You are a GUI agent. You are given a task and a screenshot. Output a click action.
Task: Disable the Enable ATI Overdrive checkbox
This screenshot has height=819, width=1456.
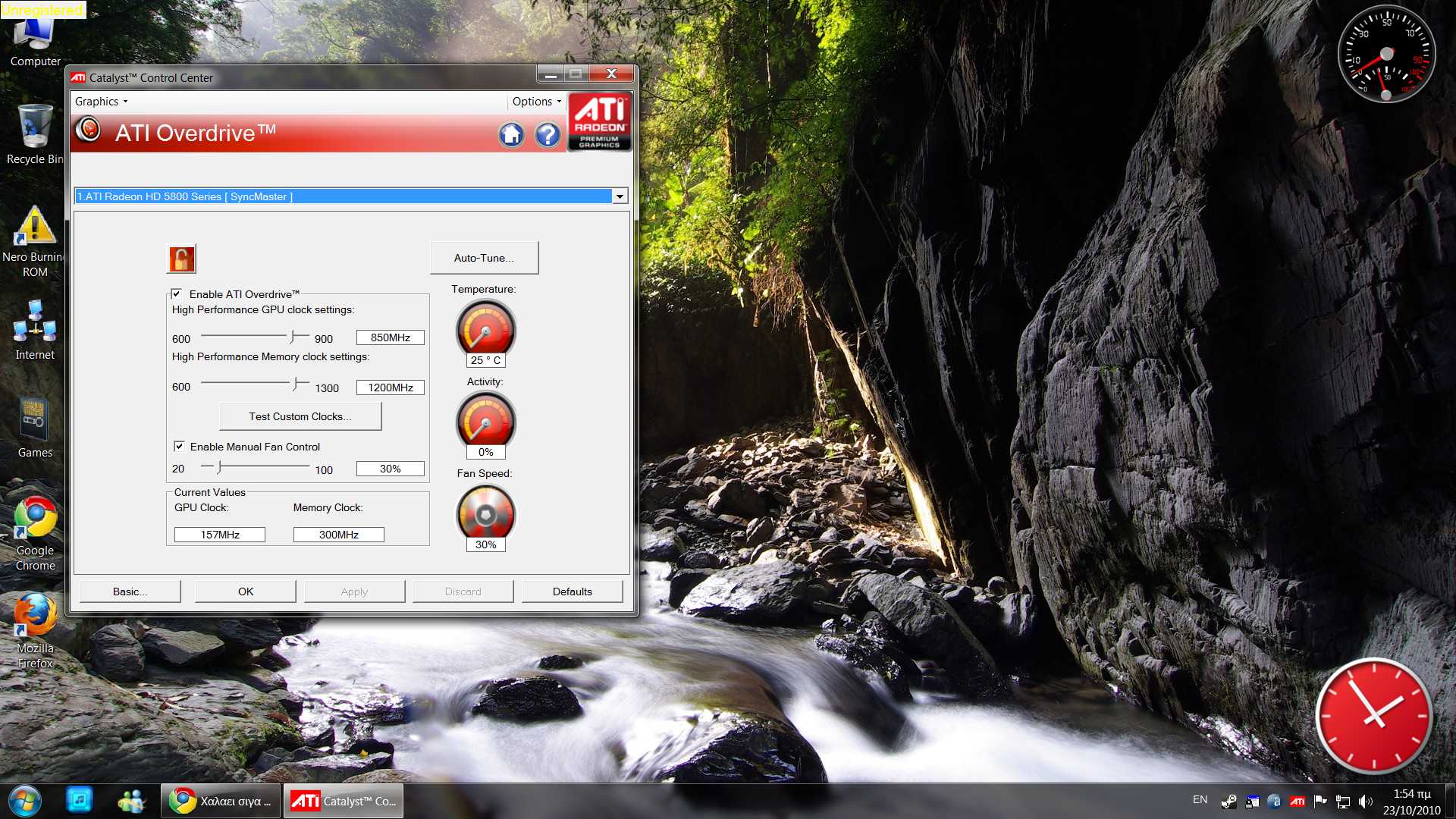coord(176,293)
